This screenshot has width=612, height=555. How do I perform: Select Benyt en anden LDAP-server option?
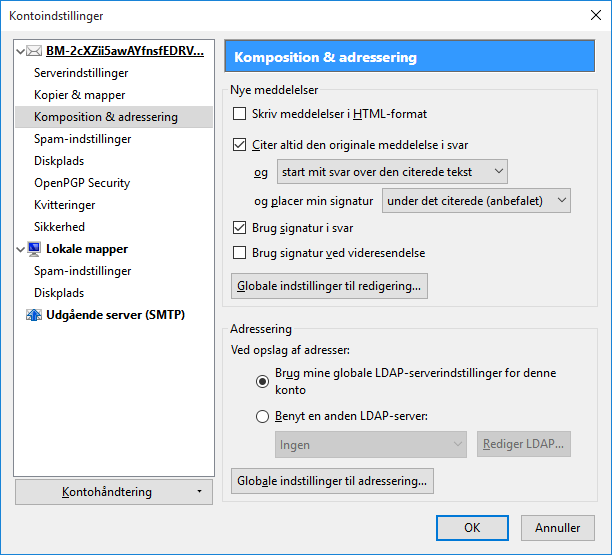pos(263,416)
